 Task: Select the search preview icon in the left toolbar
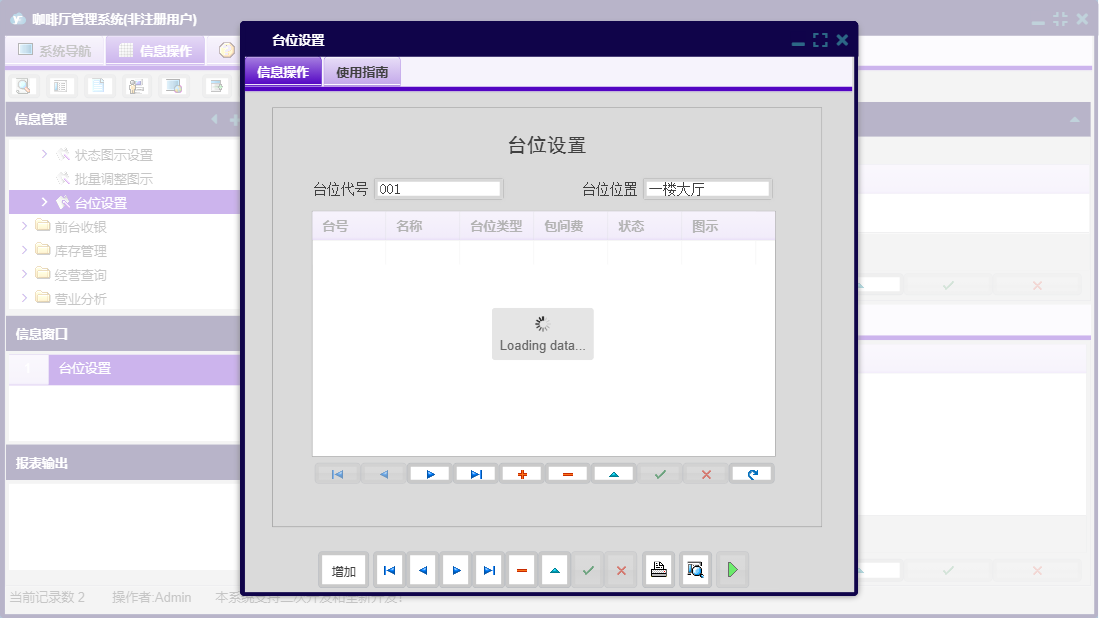point(22,85)
